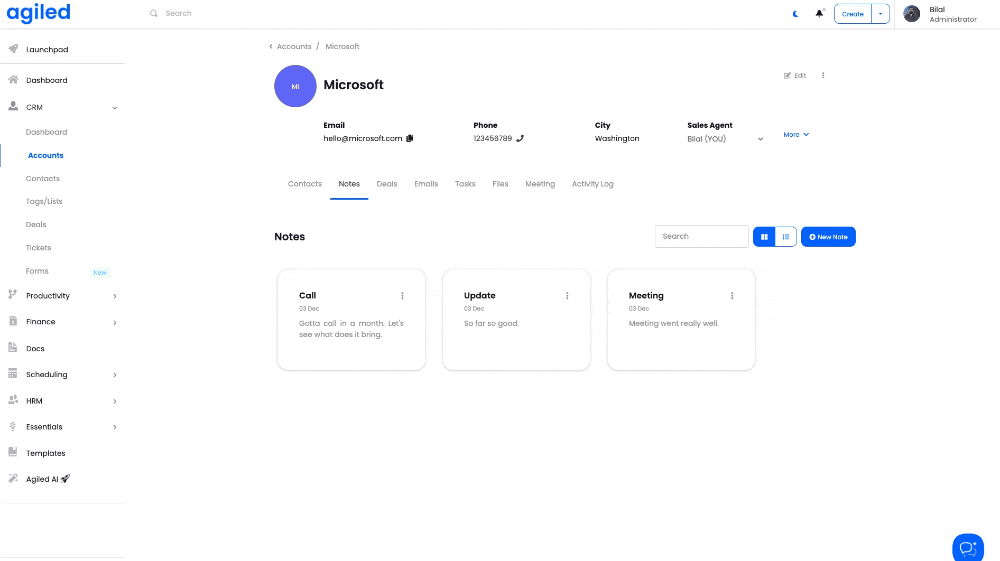Click the Productivity icon in sidebar
Screen dimensions: 1000x561
[x=13, y=295]
